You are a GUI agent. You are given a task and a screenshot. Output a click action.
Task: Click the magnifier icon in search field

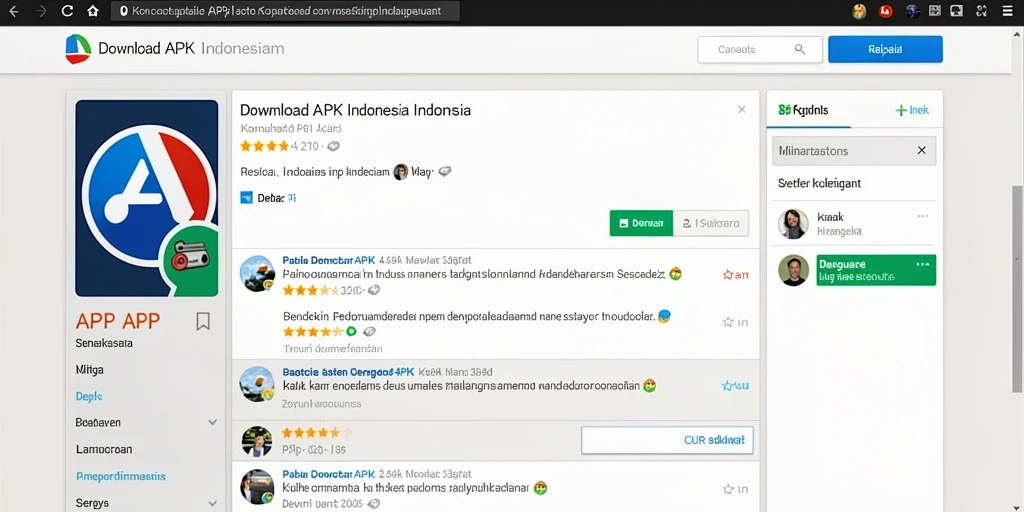tap(799, 49)
